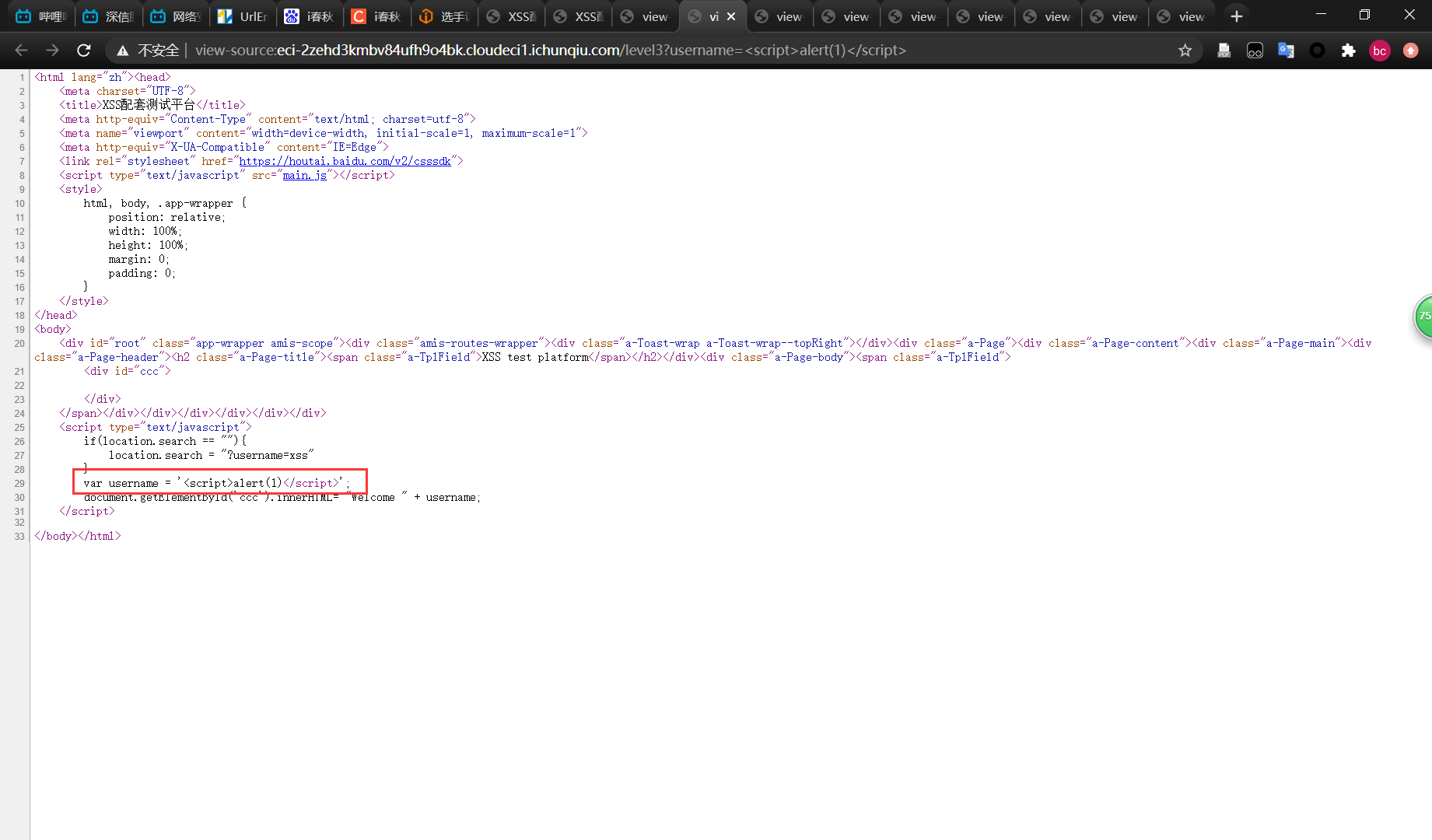Click the closing </body></html> line
The height and width of the screenshot is (840, 1432).
78,536
